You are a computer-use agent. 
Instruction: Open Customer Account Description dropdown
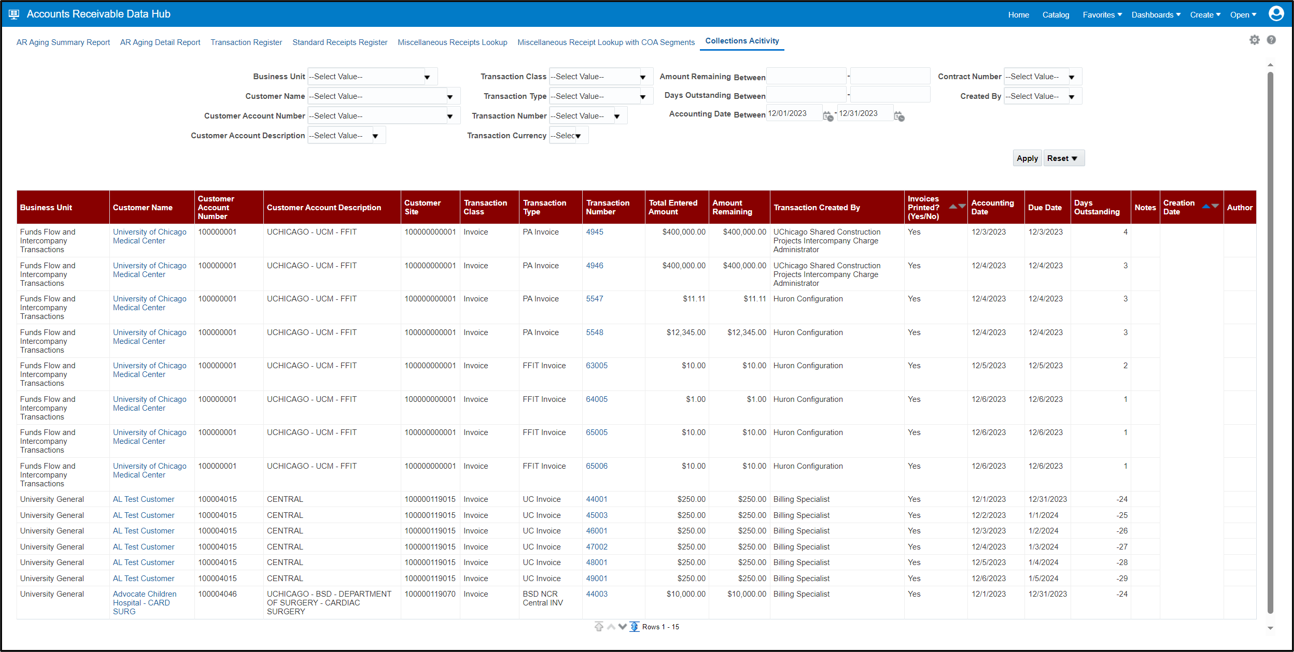[x=346, y=136]
